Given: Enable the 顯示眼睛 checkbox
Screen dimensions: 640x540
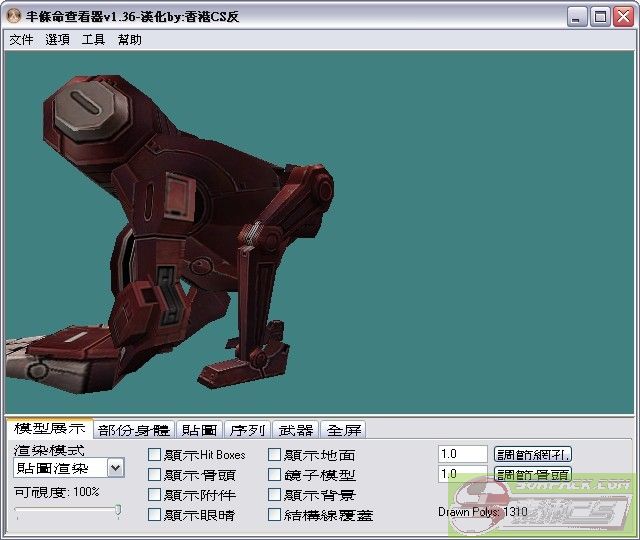Looking at the screenshot, I should pos(154,515).
